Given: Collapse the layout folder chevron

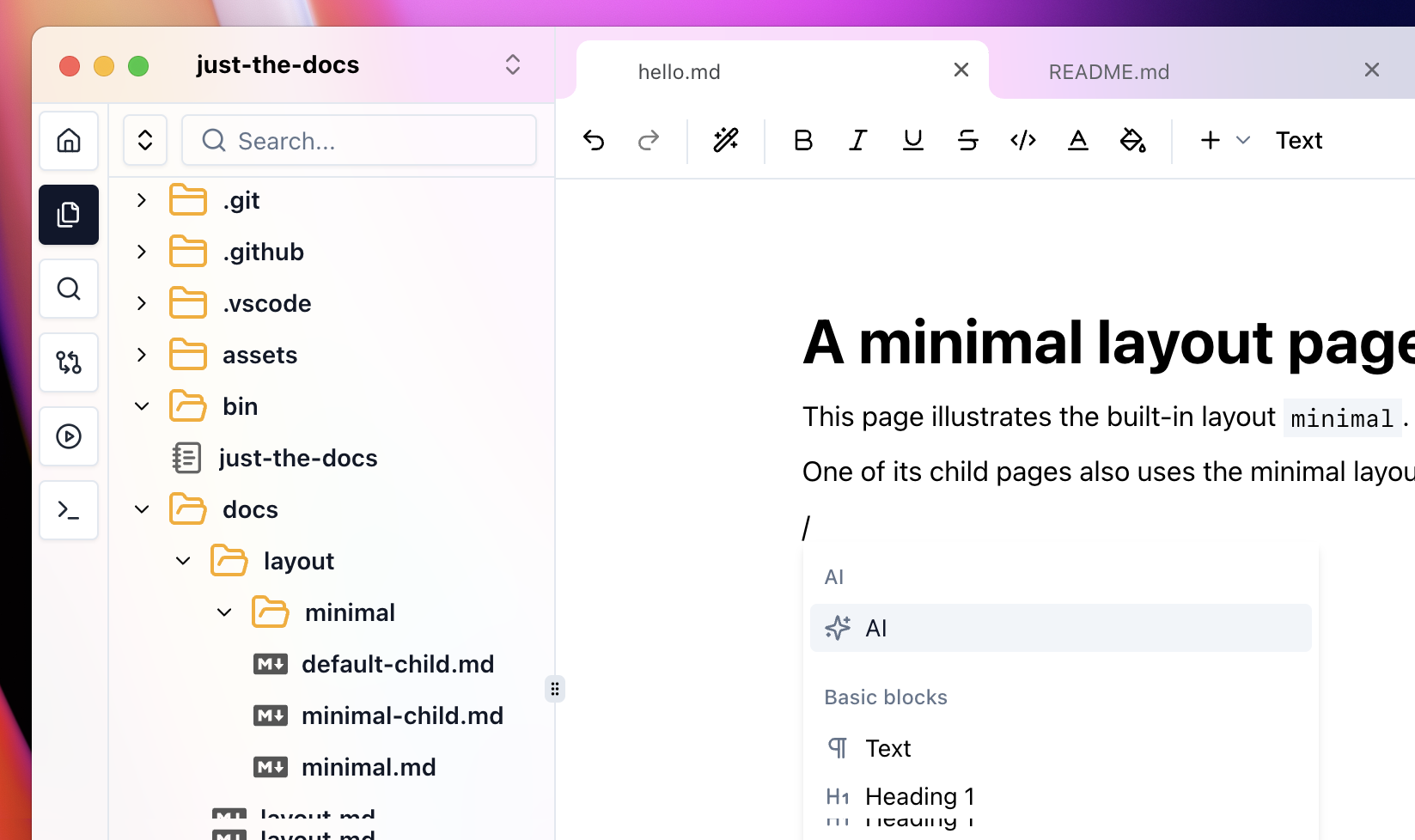Looking at the screenshot, I should tap(183, 561).
